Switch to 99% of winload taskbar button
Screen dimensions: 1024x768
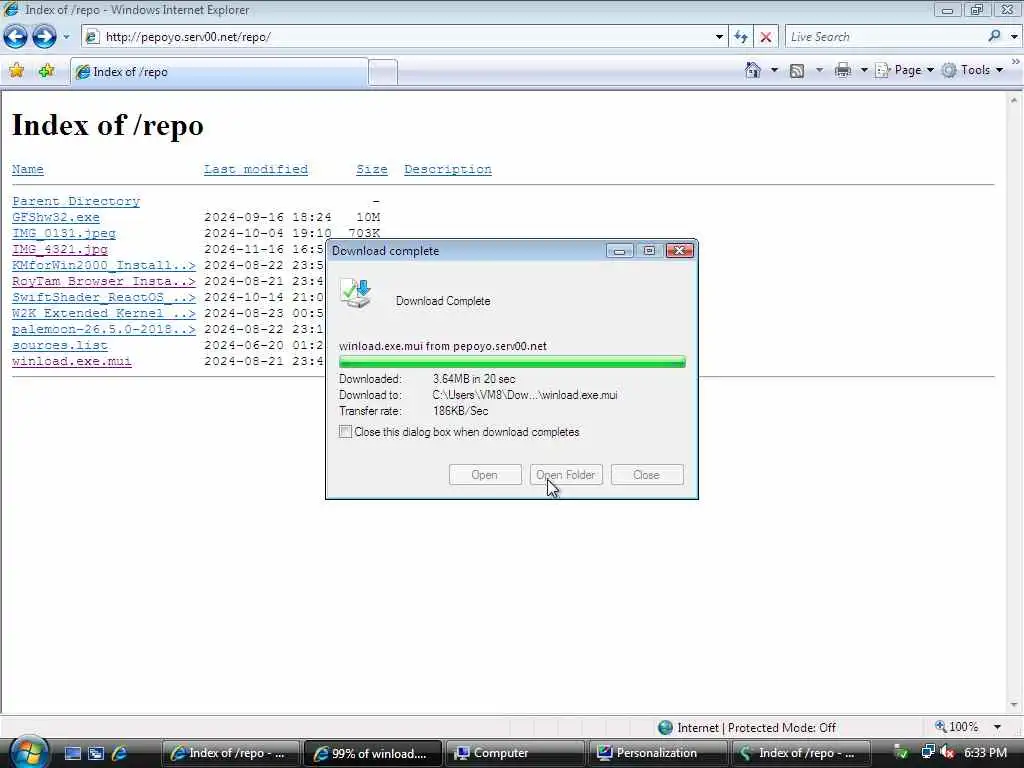pos(372,753)
